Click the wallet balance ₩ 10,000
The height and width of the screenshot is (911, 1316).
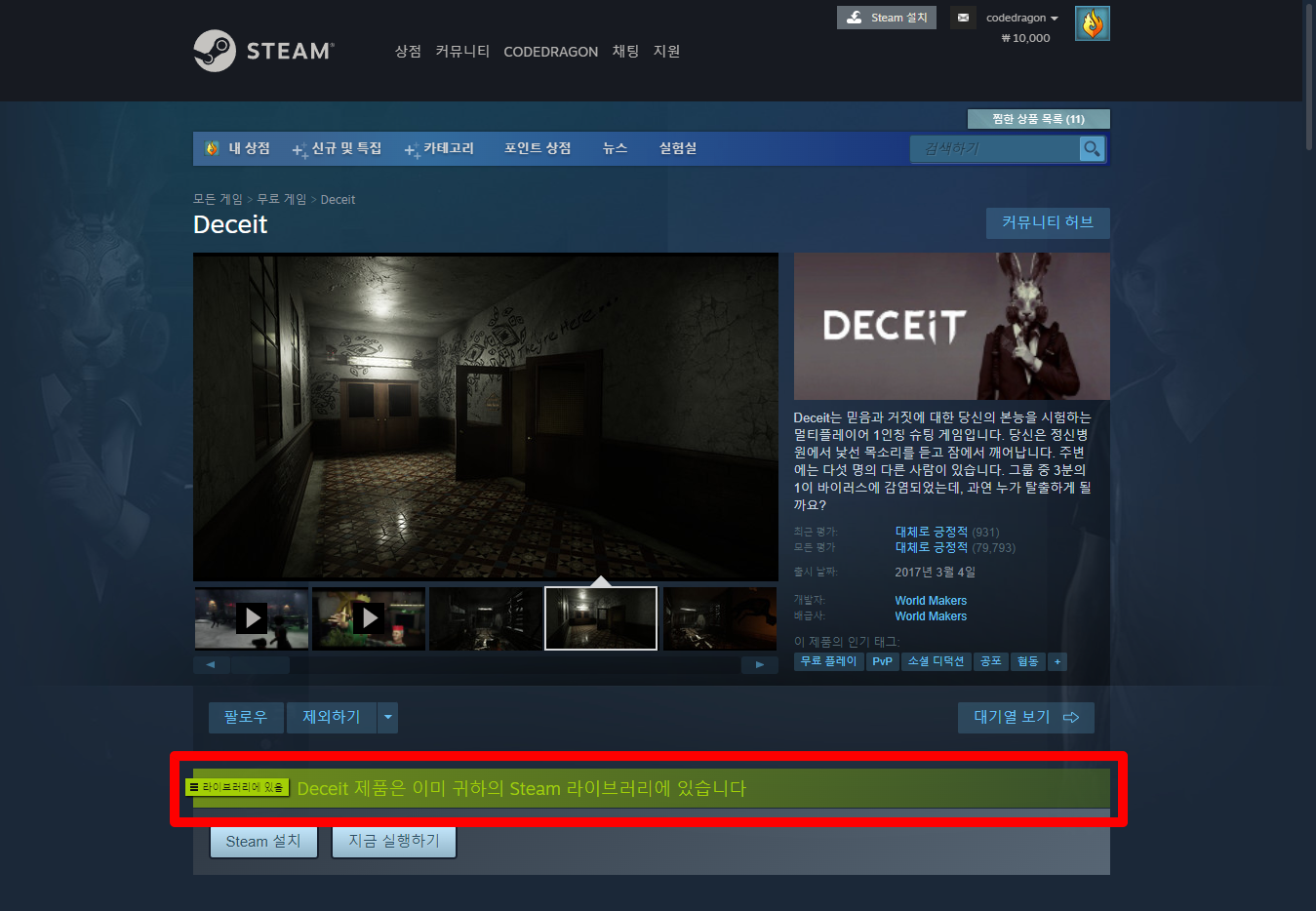[1025, 38]
